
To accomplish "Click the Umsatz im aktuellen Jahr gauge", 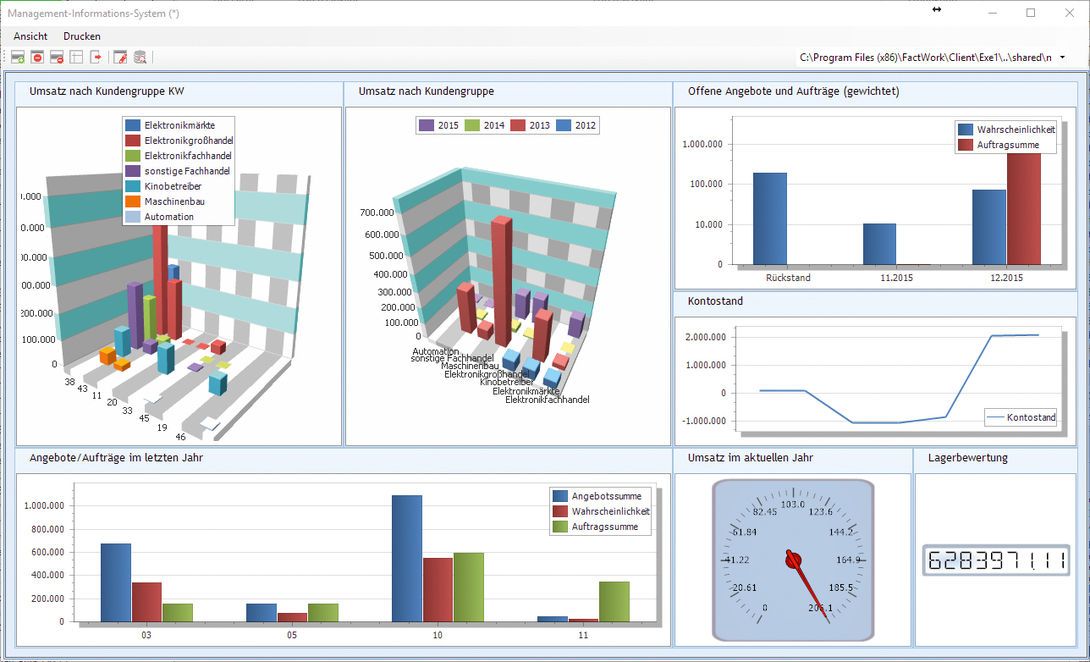I will (x=793, y=560).
